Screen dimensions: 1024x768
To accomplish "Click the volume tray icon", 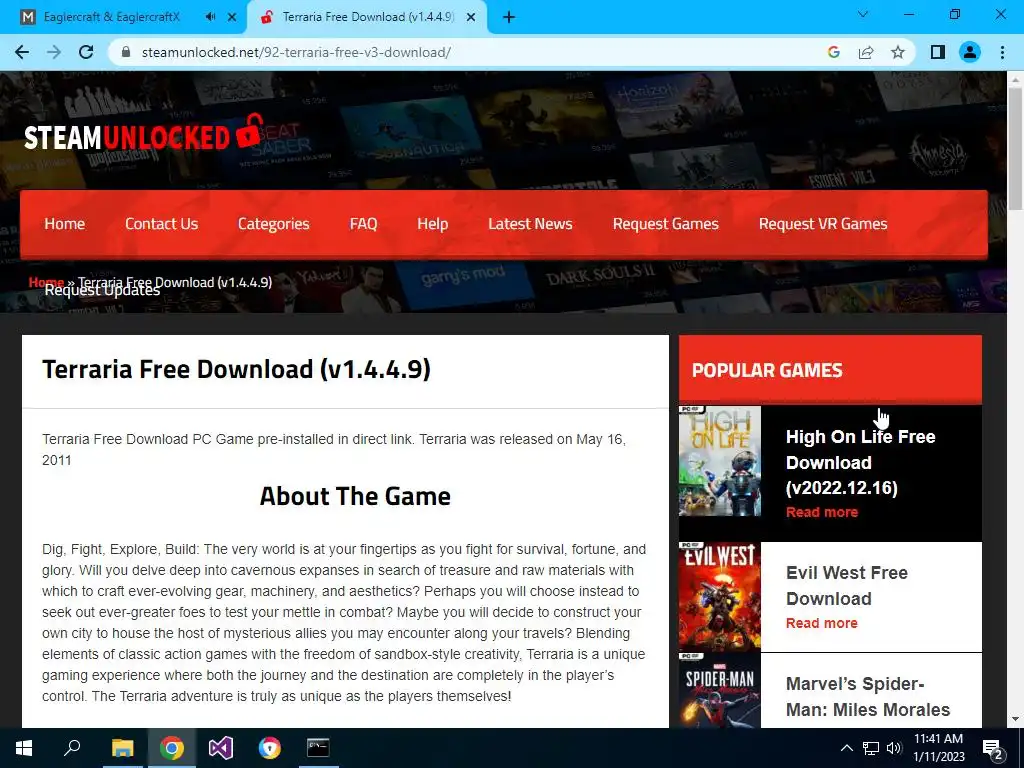I will coord(893,748).
